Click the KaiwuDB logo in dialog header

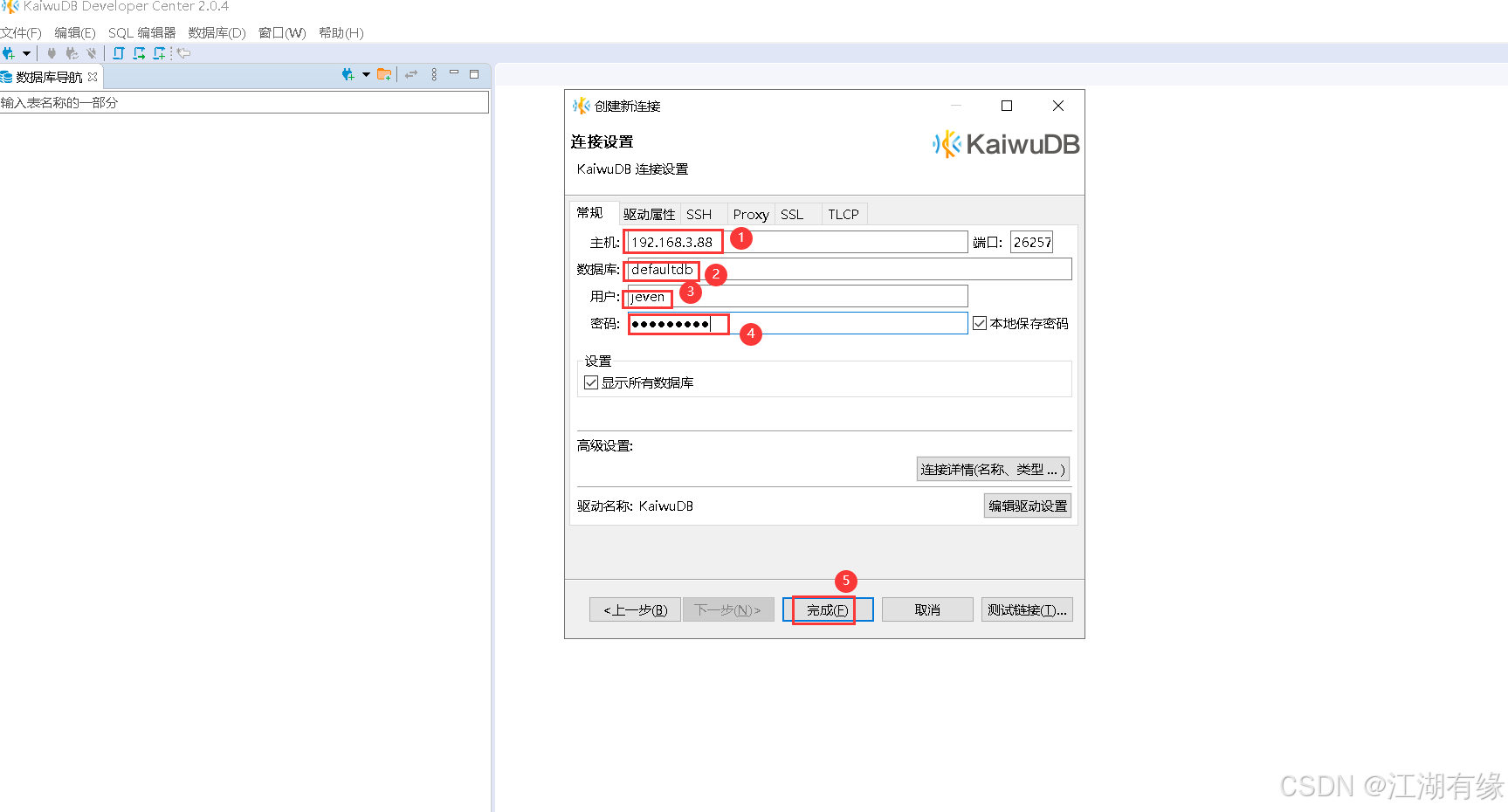point(1006,144)
